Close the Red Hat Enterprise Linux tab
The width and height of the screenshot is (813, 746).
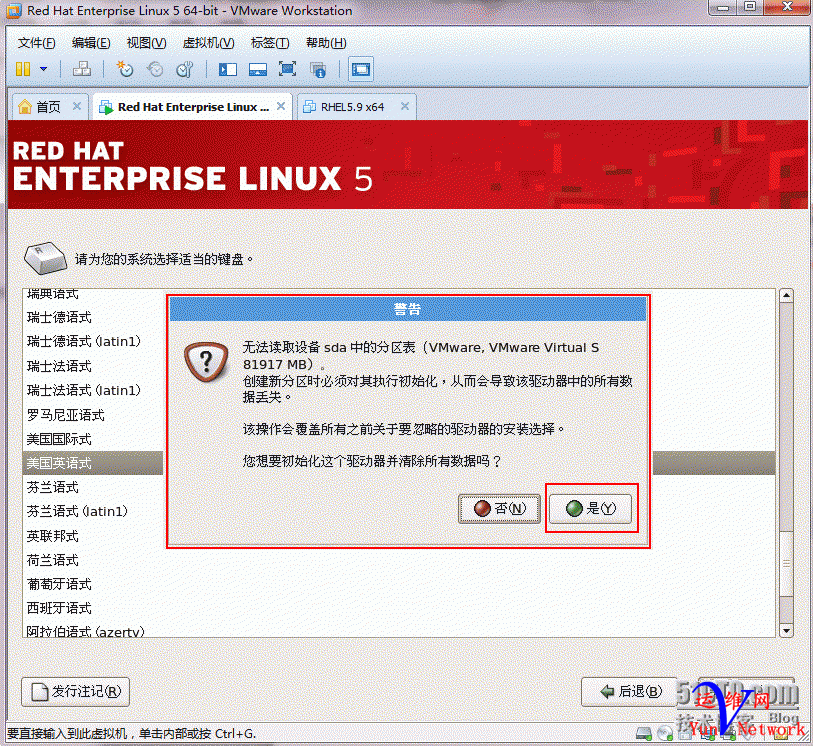click(281, 106)
